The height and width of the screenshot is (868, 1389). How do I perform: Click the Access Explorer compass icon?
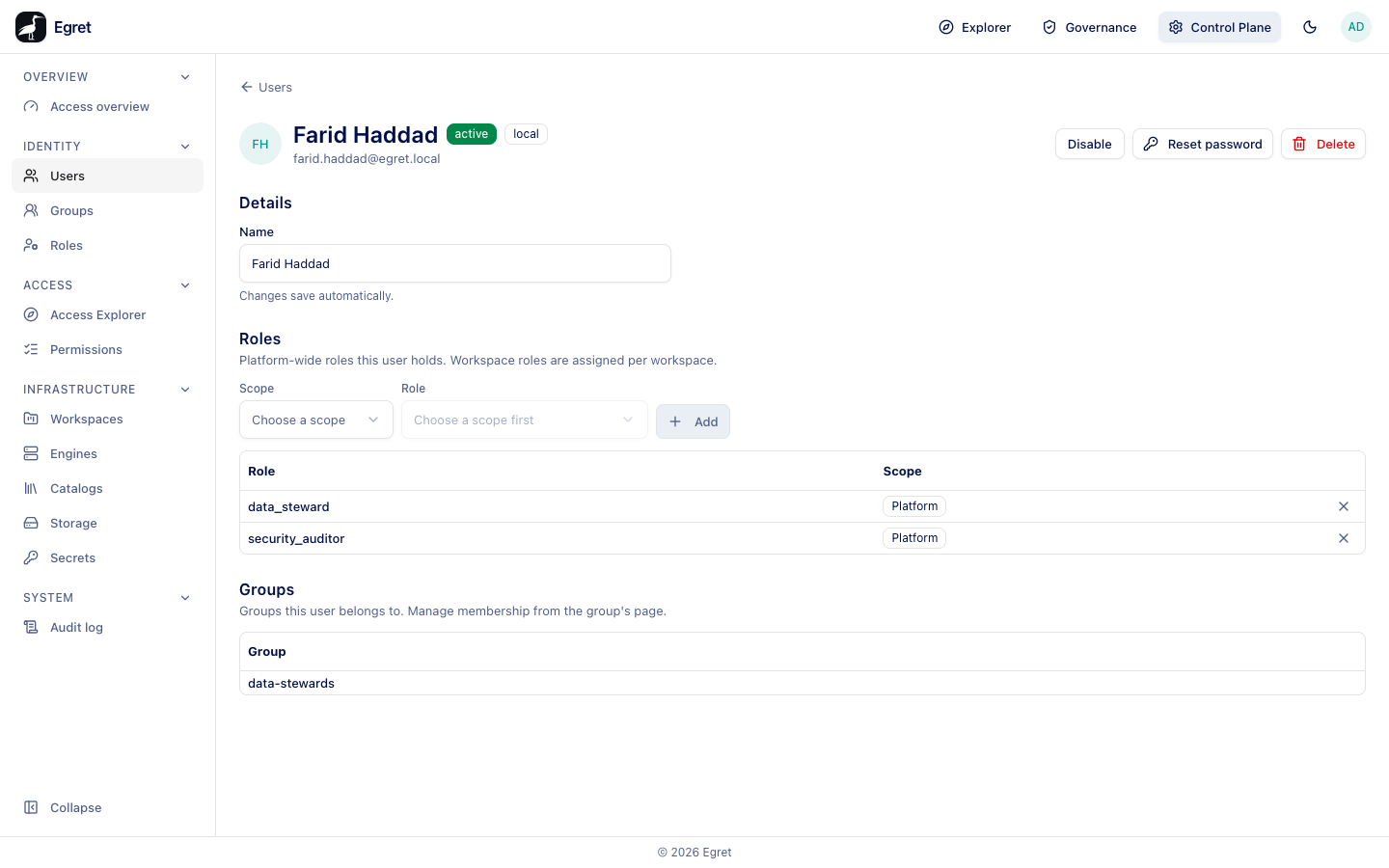31,314
